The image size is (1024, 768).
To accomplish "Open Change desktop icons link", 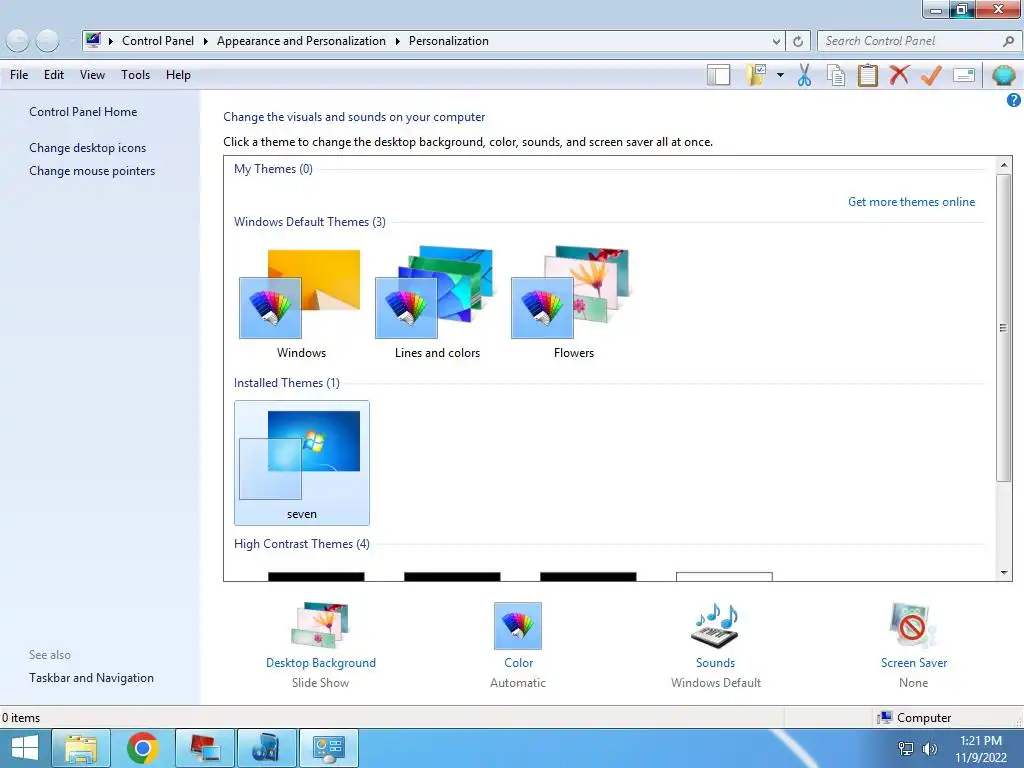I will [88, 148].
